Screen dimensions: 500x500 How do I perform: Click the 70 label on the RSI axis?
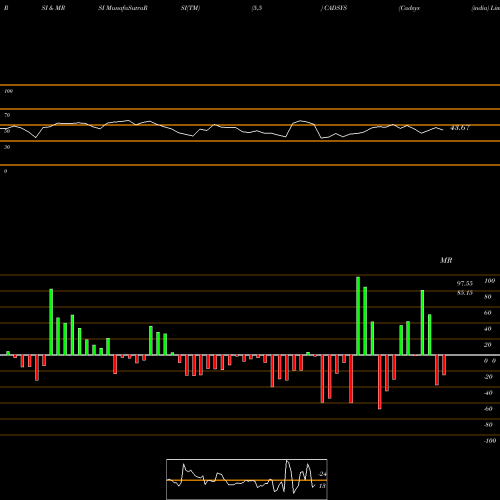click(x=7, y=115)
